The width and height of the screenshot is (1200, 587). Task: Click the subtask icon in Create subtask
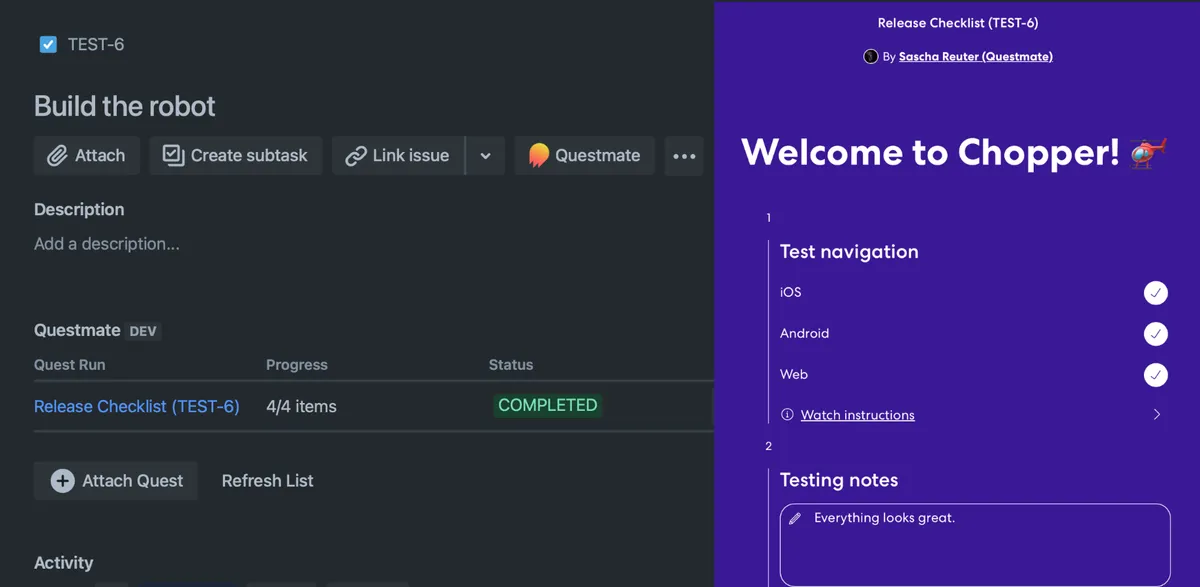tap(173, 155)
